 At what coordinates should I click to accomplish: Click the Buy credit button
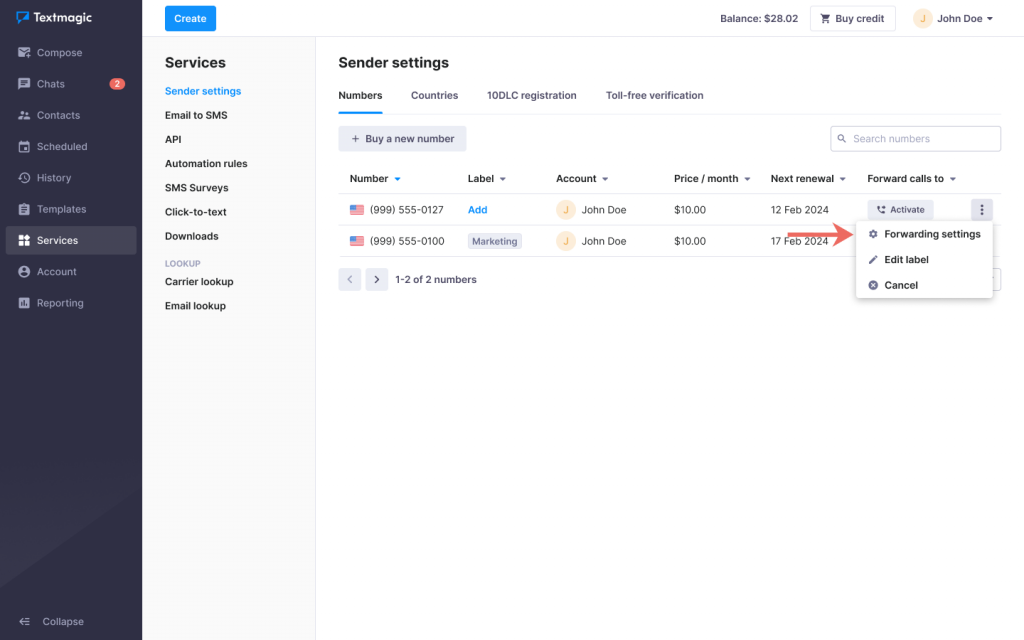point(852,18)
